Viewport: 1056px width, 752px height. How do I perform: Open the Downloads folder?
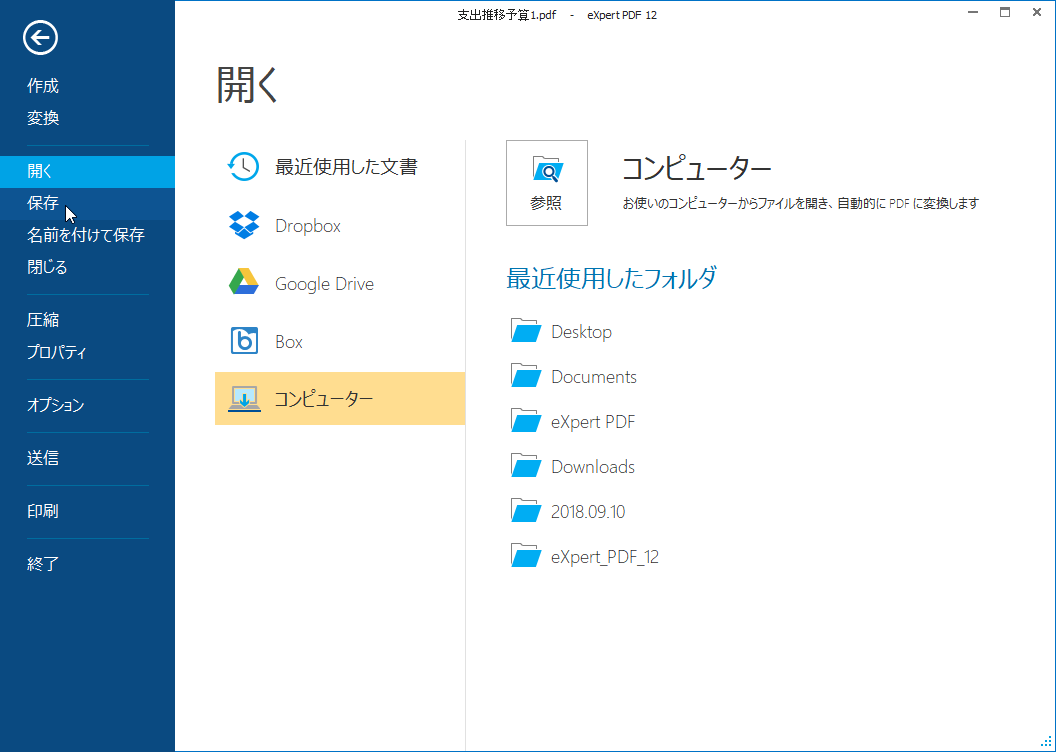point(592,466)
